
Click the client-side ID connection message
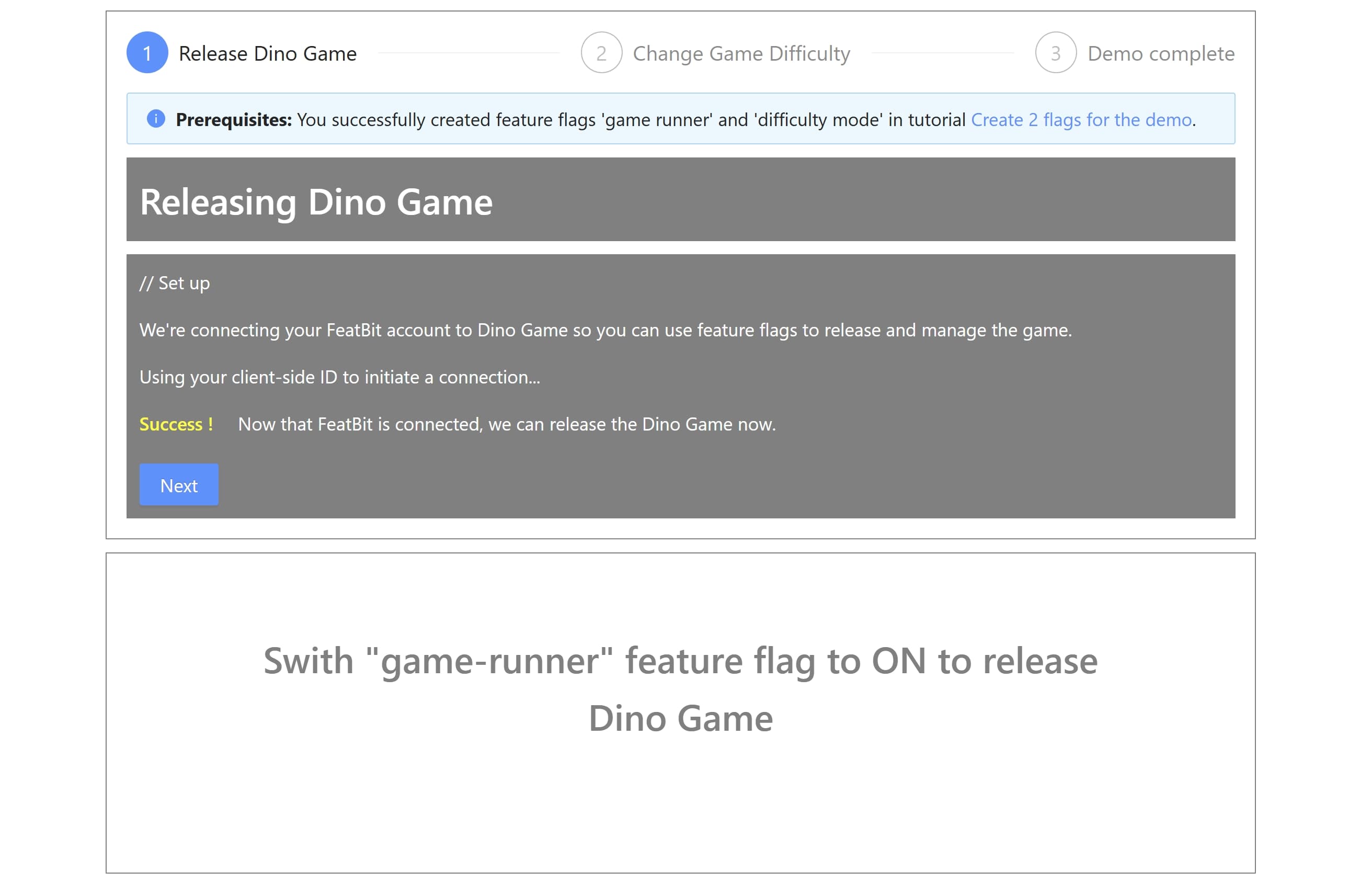pyautogui.click(x=339, y=377)
